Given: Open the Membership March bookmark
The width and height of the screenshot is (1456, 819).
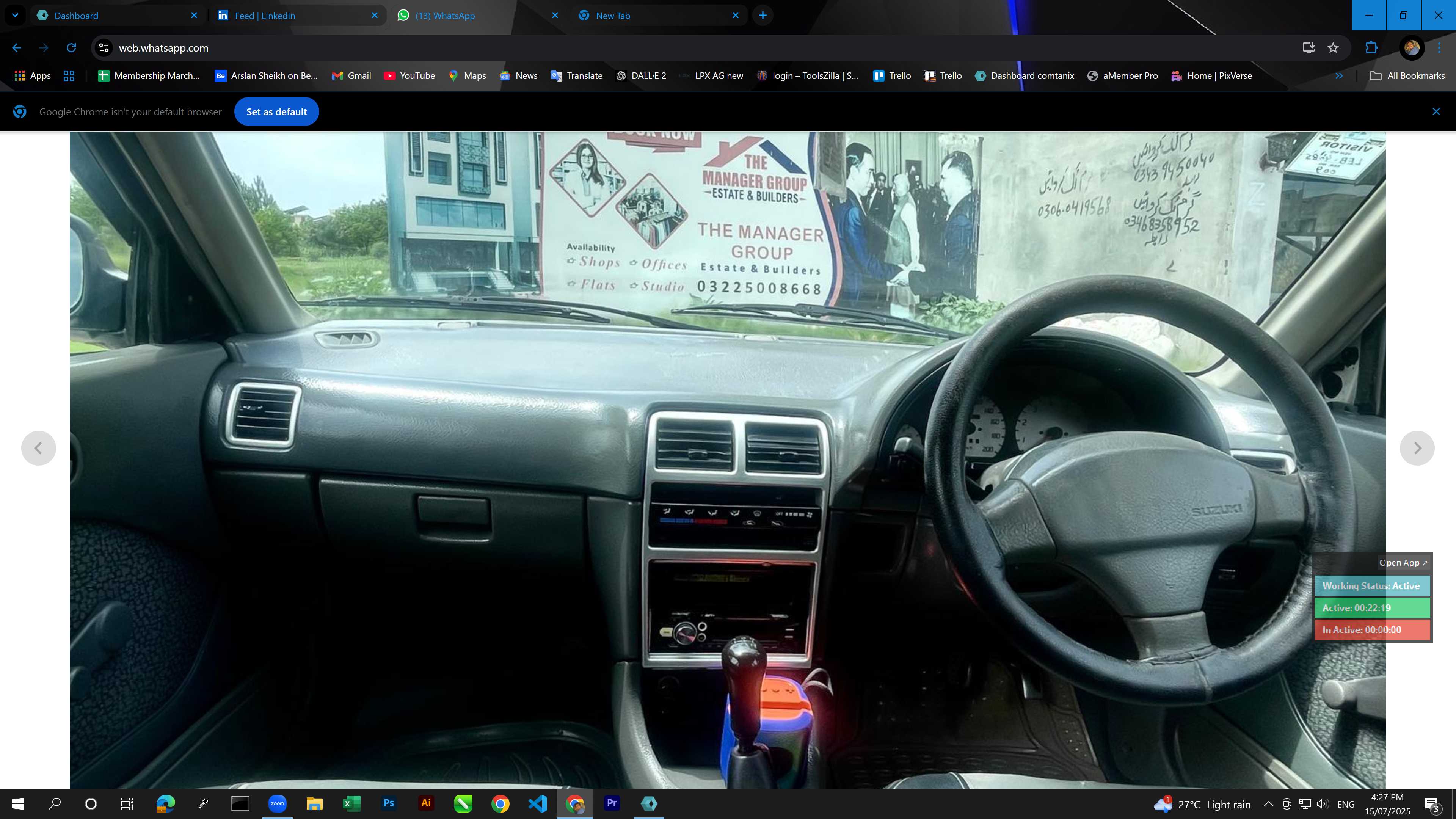Looking at the screenshot, I should 149,76.
